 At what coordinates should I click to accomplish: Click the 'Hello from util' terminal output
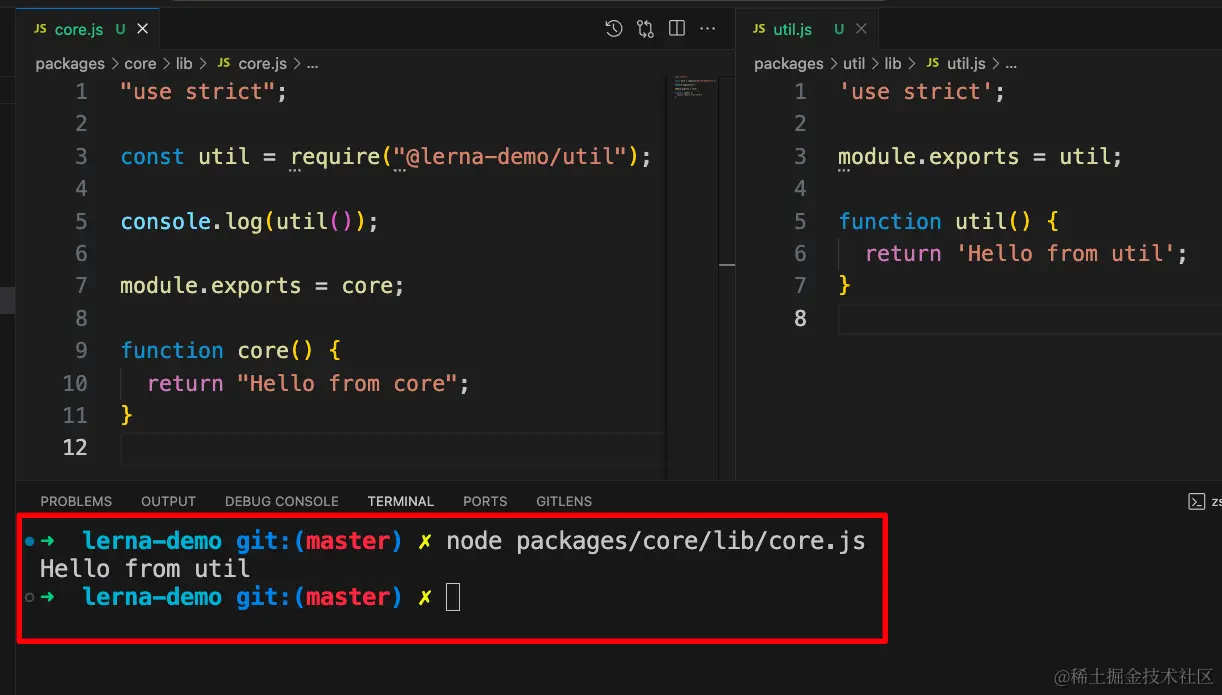tap(145, 569)
